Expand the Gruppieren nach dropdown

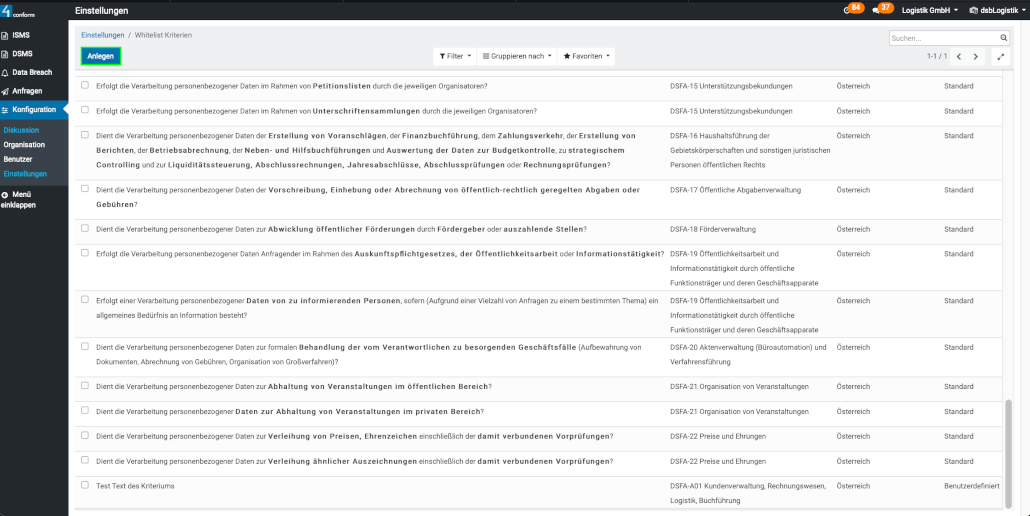tap(516, 56)
